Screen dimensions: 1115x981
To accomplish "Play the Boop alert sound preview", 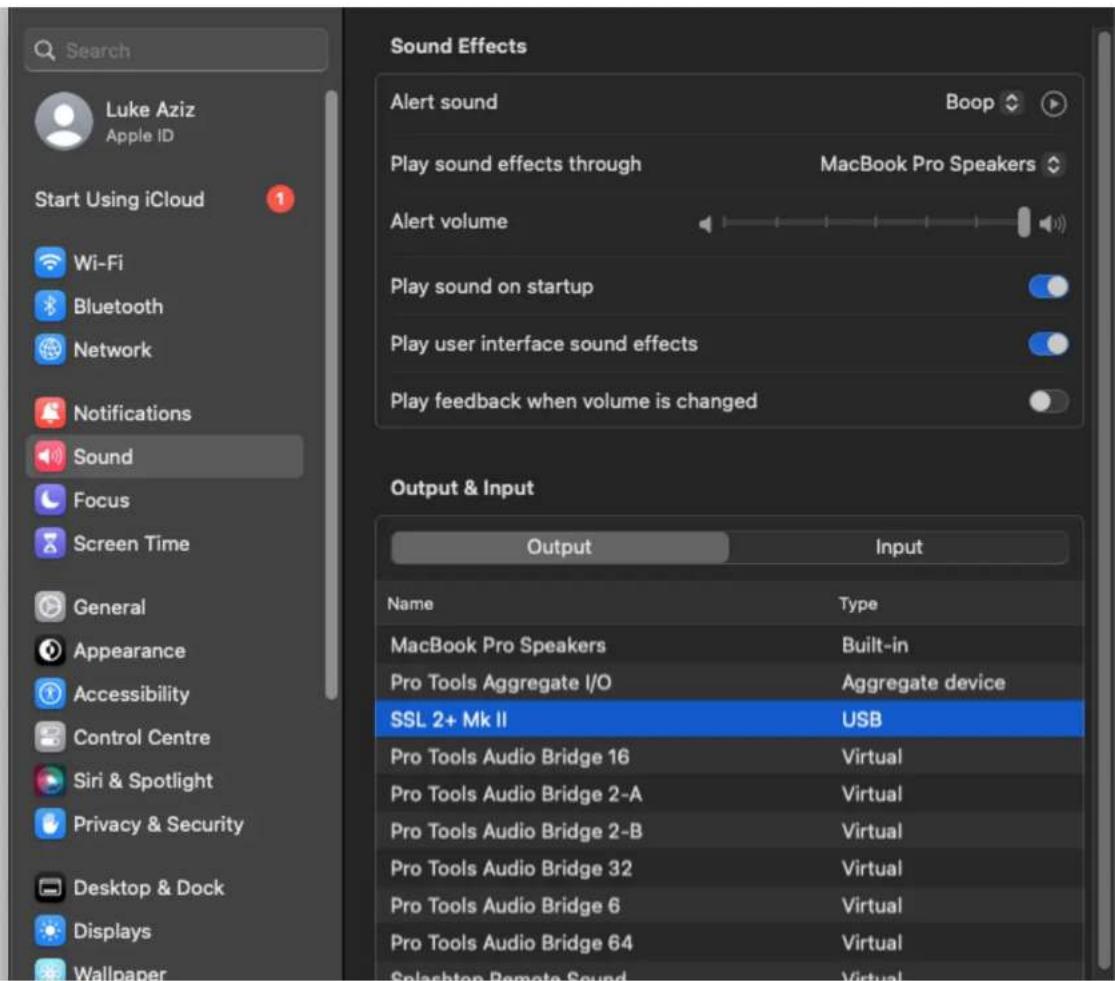I will (1053, 104).
